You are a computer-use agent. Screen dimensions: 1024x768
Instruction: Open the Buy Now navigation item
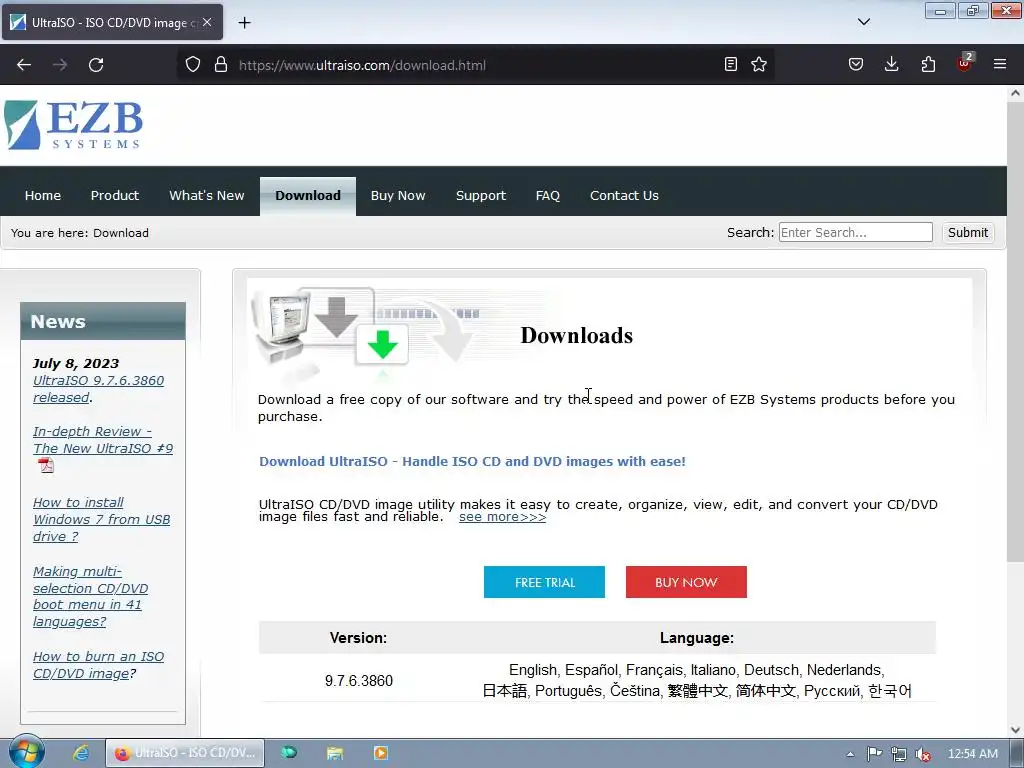coord(398,195)
